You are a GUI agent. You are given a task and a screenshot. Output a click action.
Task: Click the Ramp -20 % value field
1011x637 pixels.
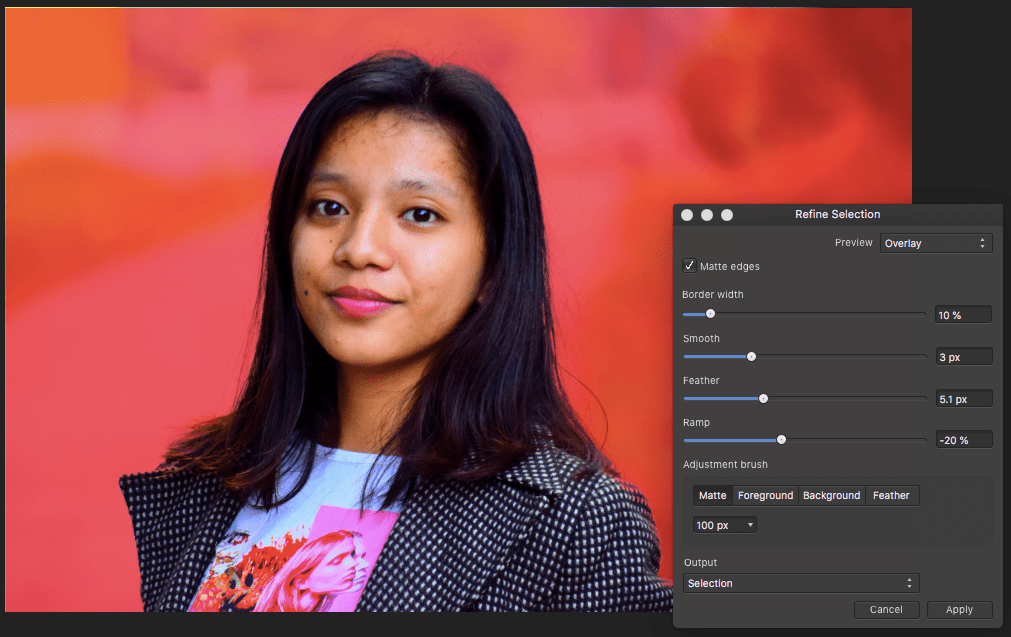(962, 440)
